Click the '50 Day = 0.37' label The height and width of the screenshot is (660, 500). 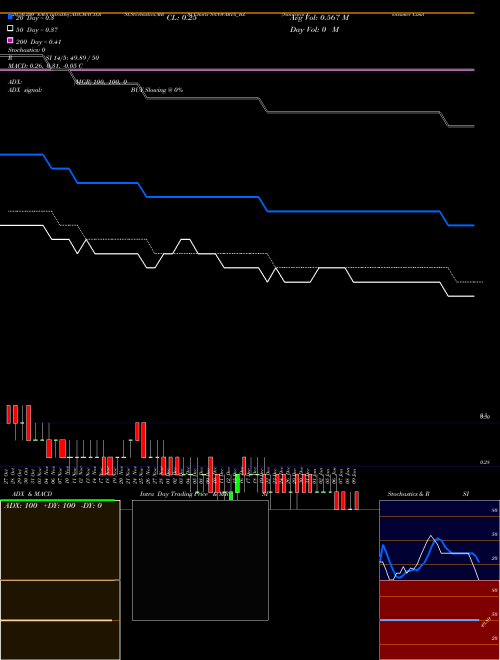[37, 30]
